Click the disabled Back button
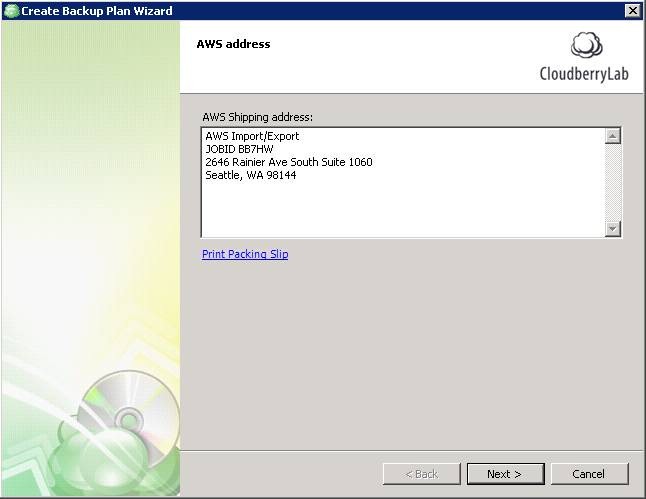646x499 pixels. pos(421,474)
